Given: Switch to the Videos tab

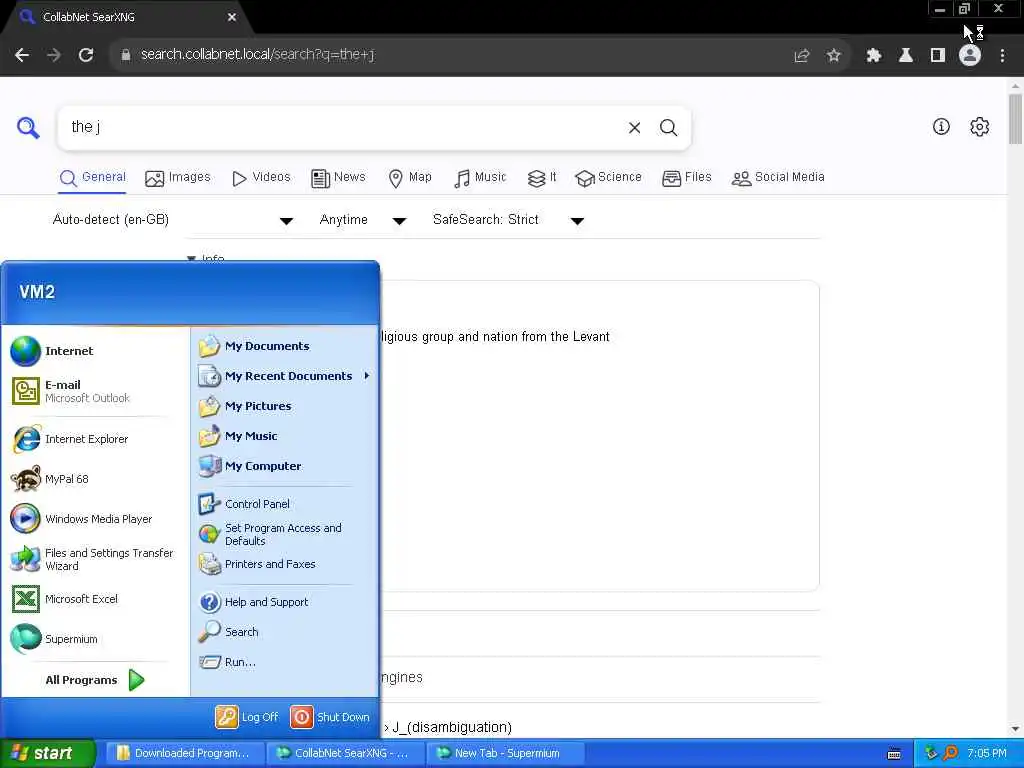Looking at the screenshot, I should (x=261, y=178).
